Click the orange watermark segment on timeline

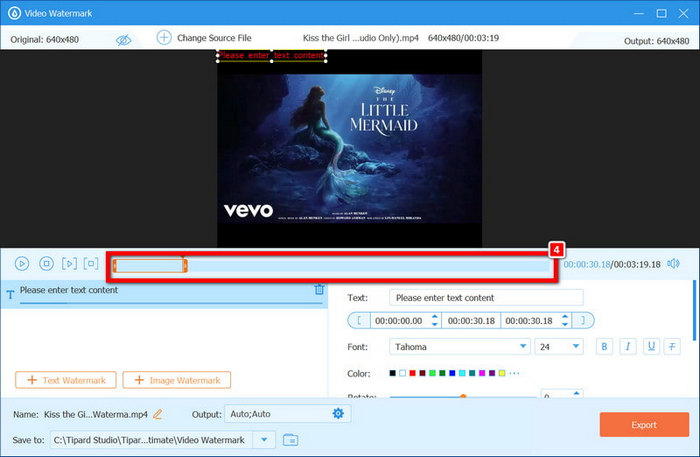click(150, 266)
